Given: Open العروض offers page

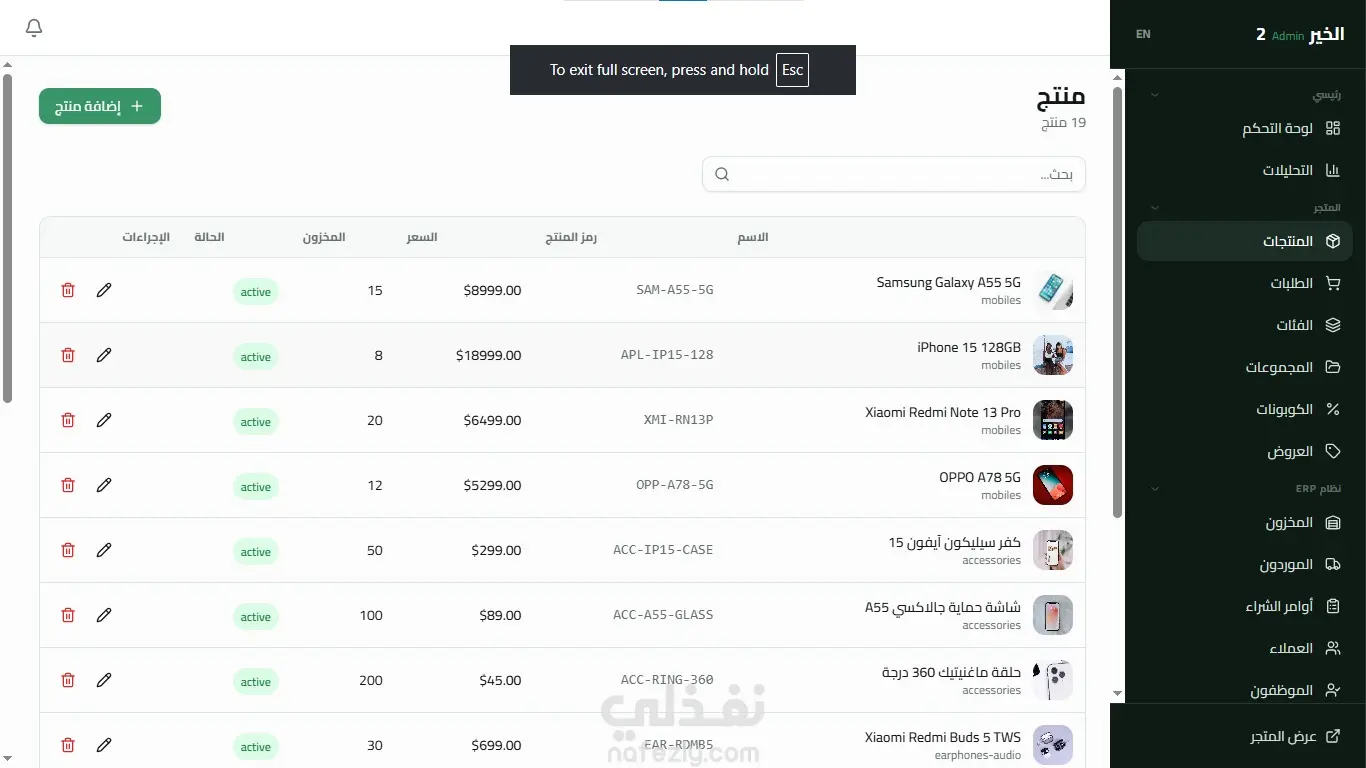Looking at the screenshot, I should click(x=1245, y=451).
